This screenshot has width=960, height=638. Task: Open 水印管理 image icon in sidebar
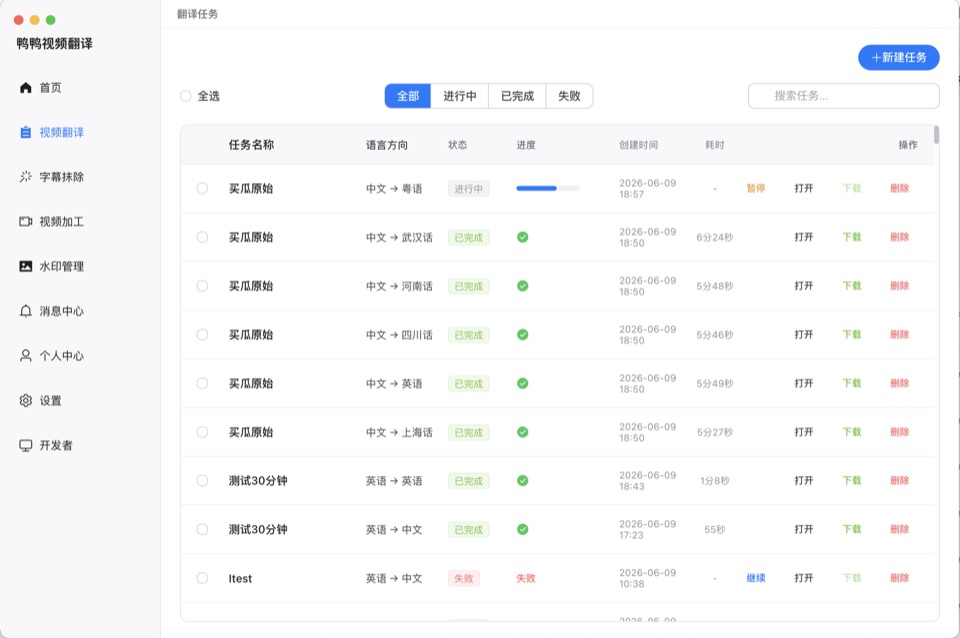[26, 266]
